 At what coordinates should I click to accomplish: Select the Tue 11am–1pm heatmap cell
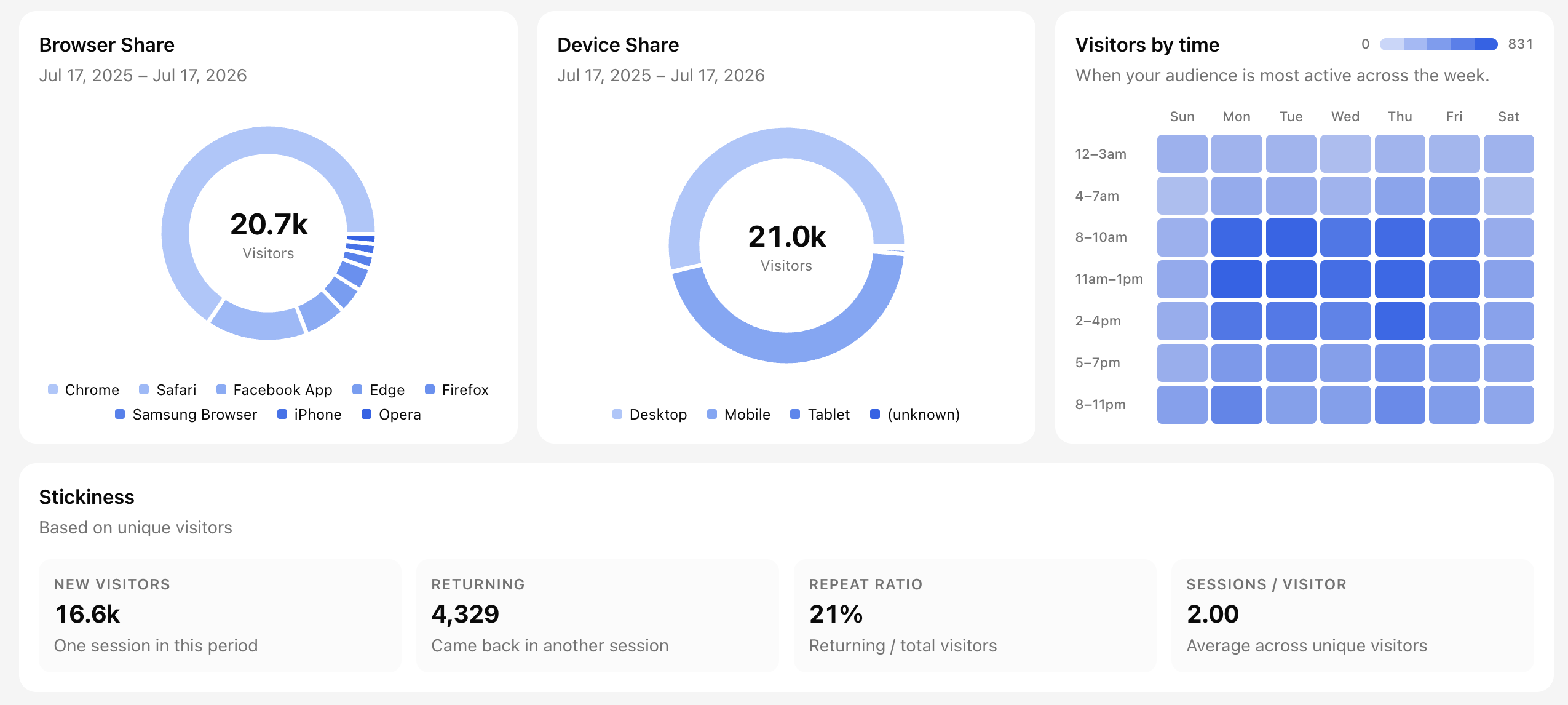click(1291, 279)
